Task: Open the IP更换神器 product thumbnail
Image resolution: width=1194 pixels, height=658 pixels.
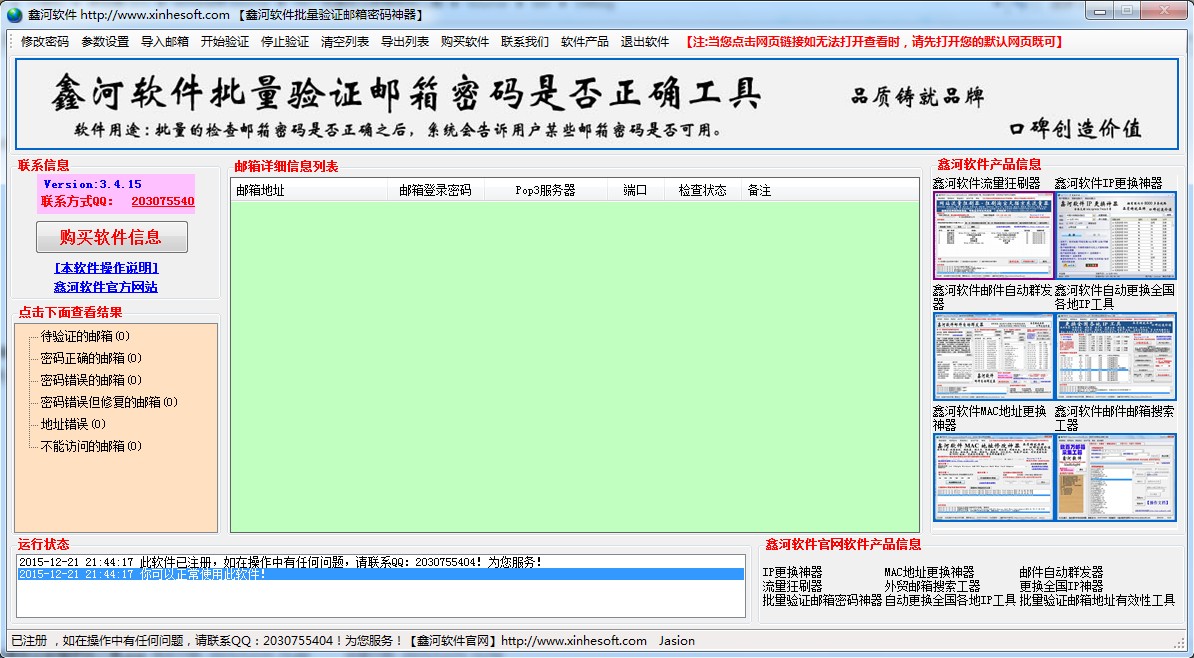Action: click(1115, 236)
